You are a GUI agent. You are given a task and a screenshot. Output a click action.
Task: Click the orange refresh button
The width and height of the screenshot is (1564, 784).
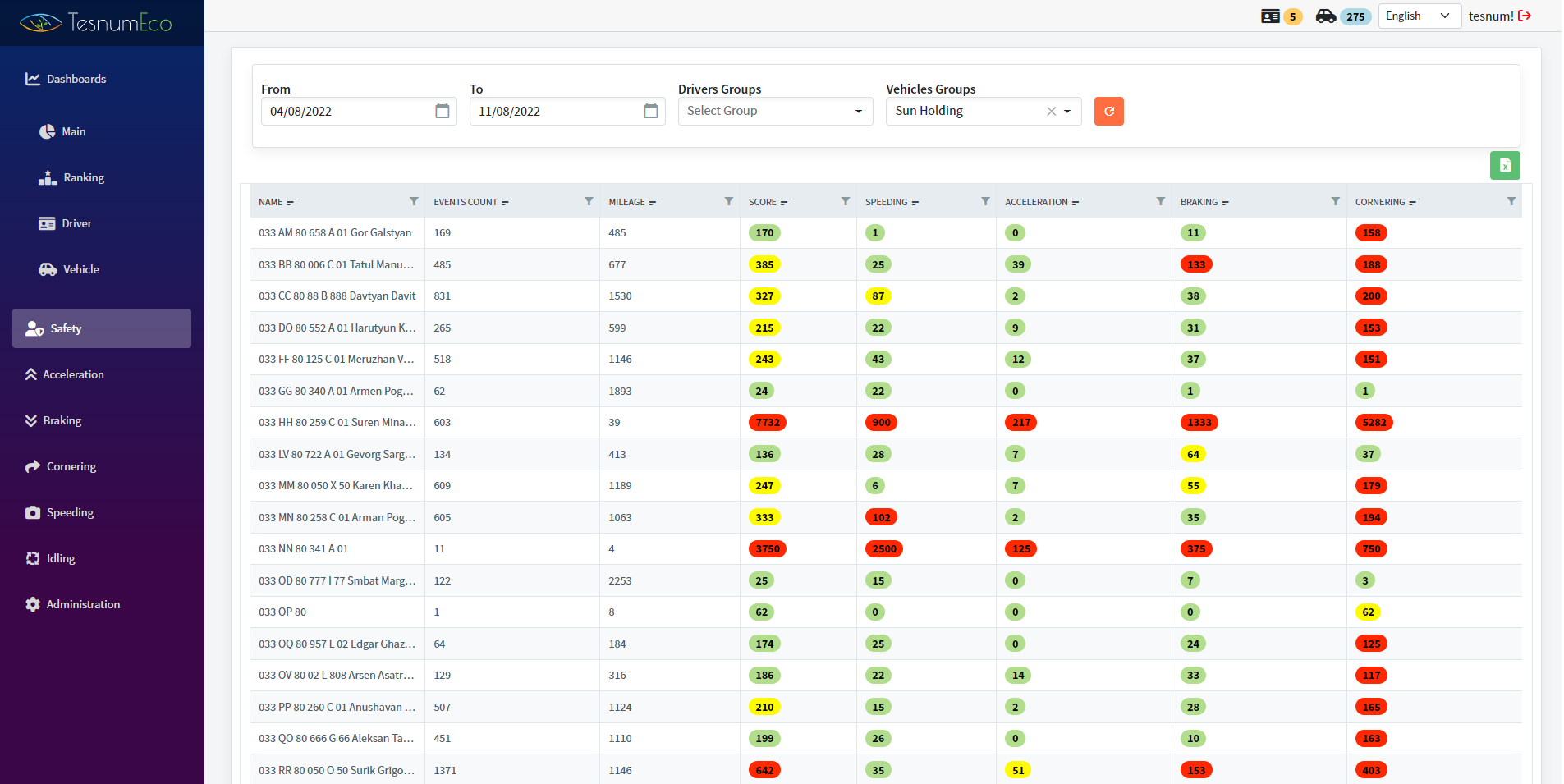[1108, 112]
